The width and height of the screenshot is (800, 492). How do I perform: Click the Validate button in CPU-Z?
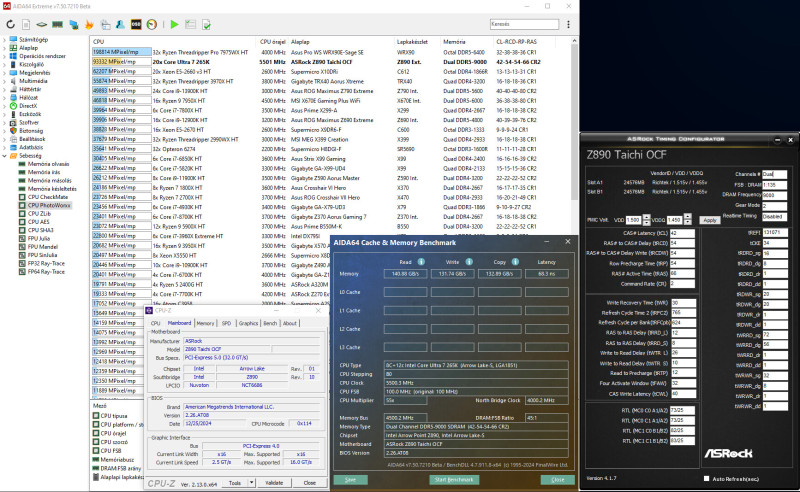(x=274, y=481)
